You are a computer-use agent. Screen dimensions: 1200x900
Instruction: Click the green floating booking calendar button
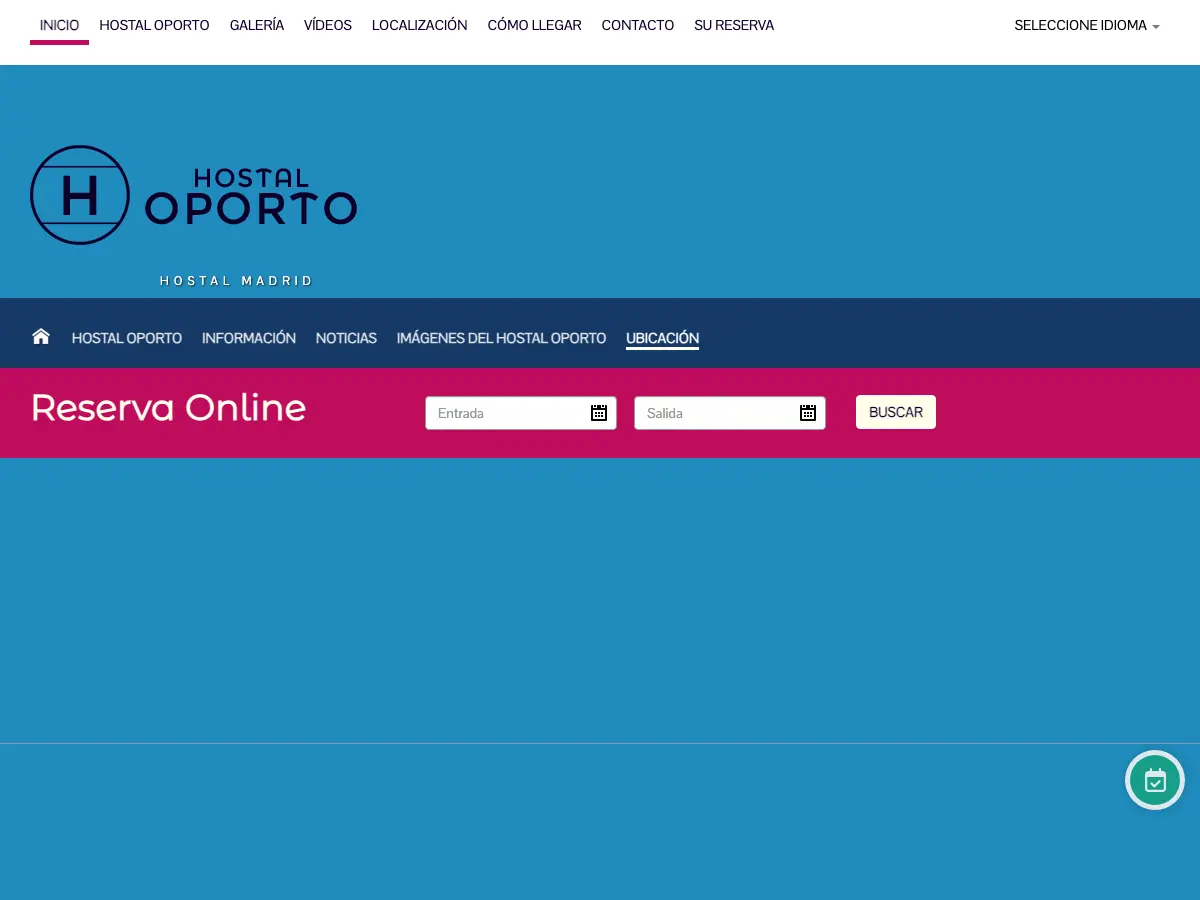[x=1155, y=780]
